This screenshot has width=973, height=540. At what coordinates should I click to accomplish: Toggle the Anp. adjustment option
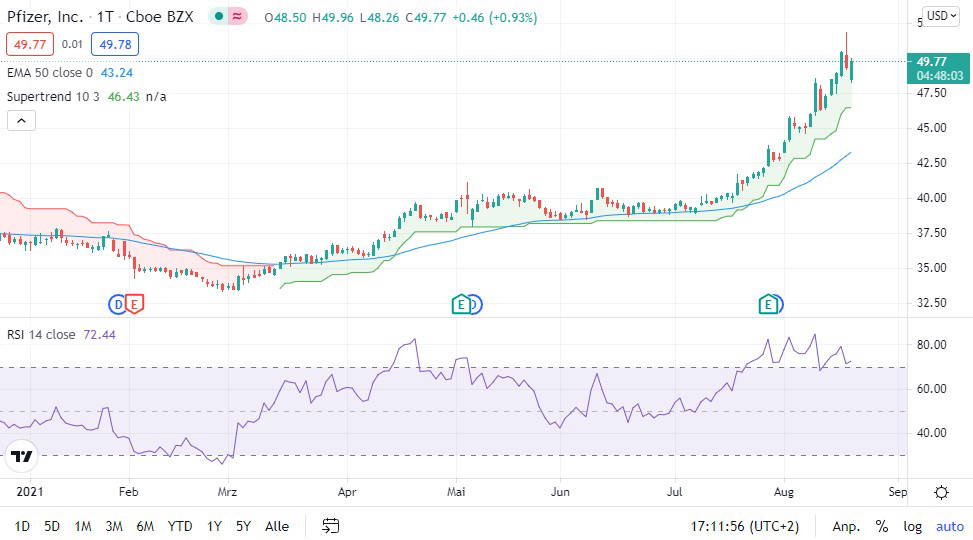[x=846, y=526]
